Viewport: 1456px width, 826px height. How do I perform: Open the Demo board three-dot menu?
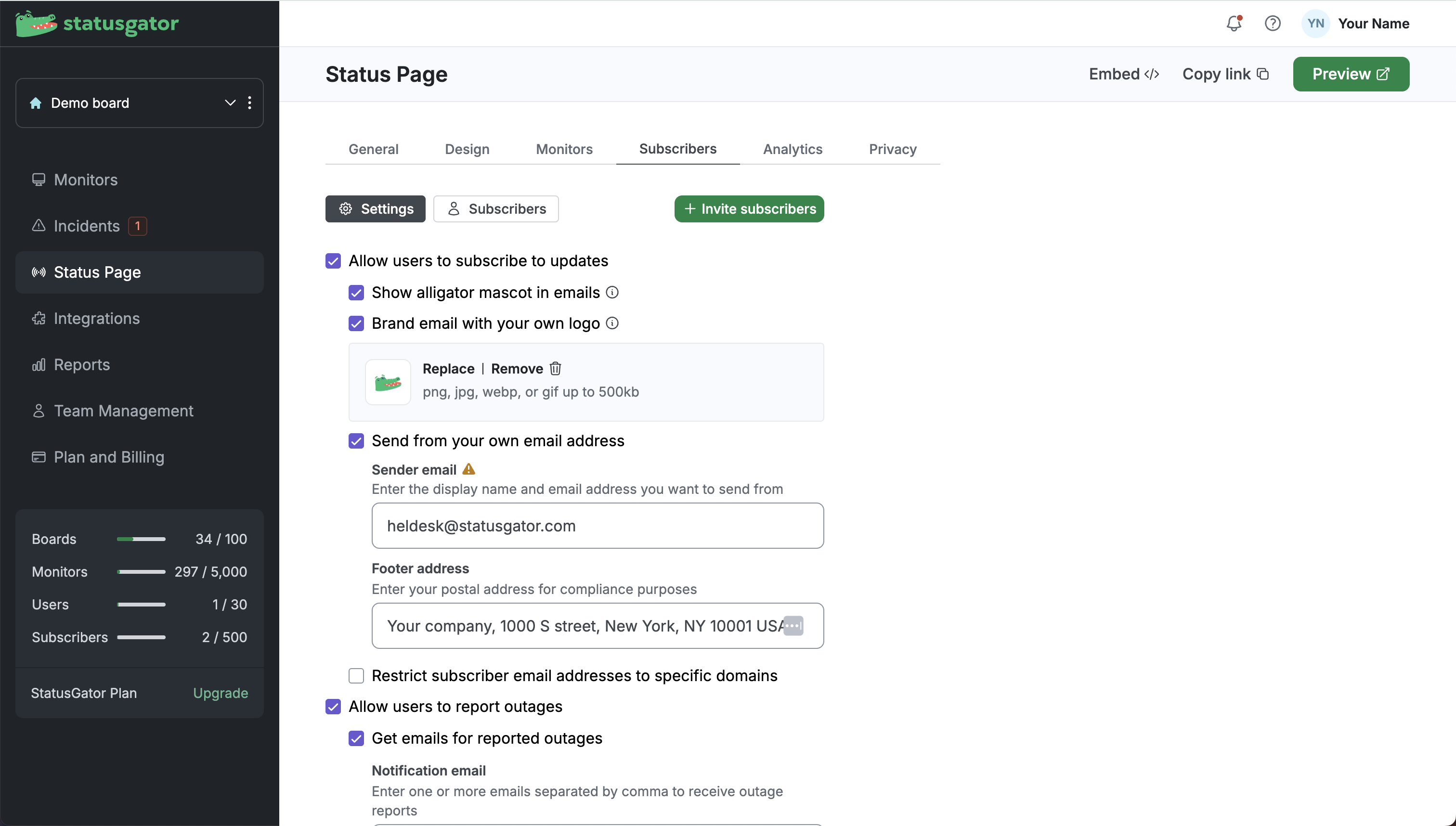tap(250, 103)
